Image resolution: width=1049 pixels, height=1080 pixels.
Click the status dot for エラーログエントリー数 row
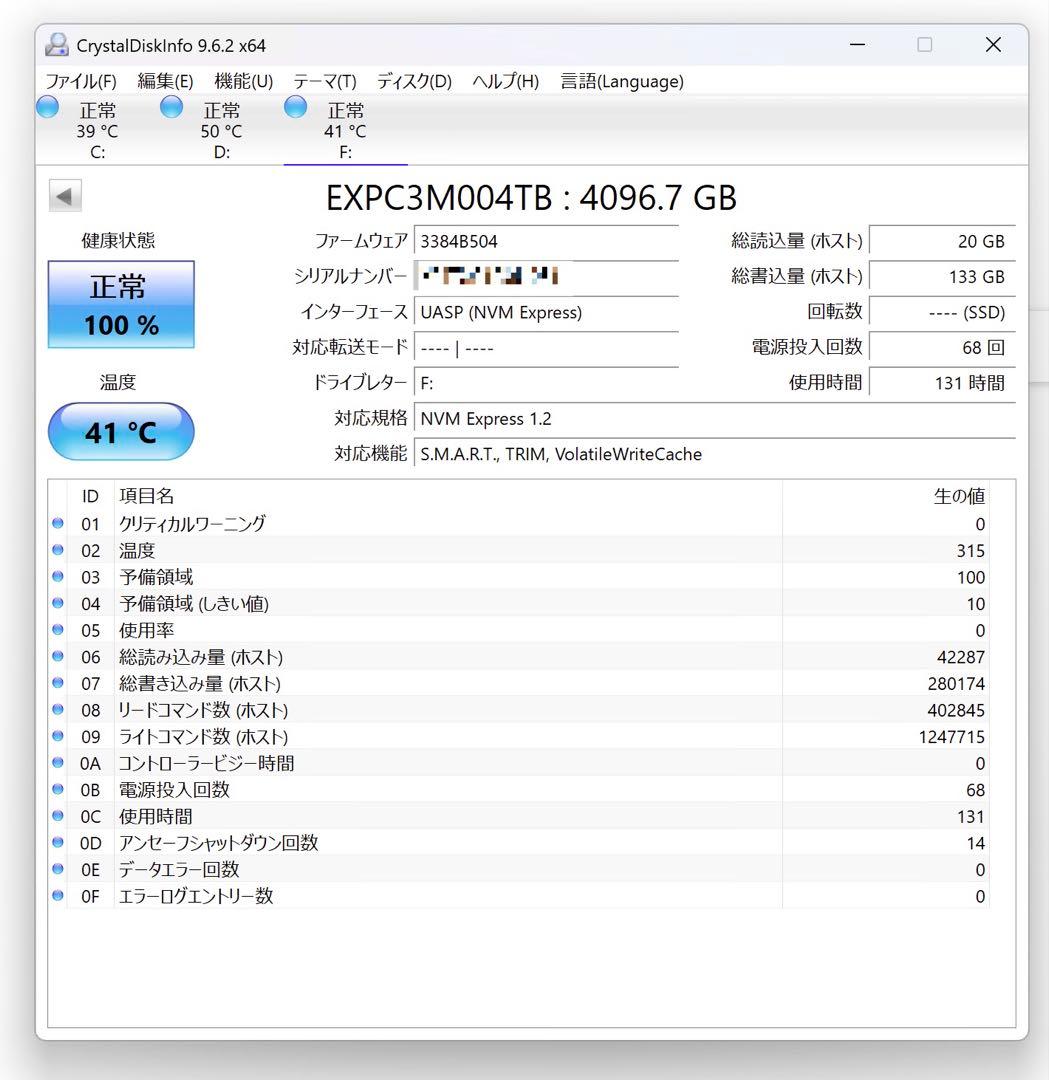pos(57,896)
